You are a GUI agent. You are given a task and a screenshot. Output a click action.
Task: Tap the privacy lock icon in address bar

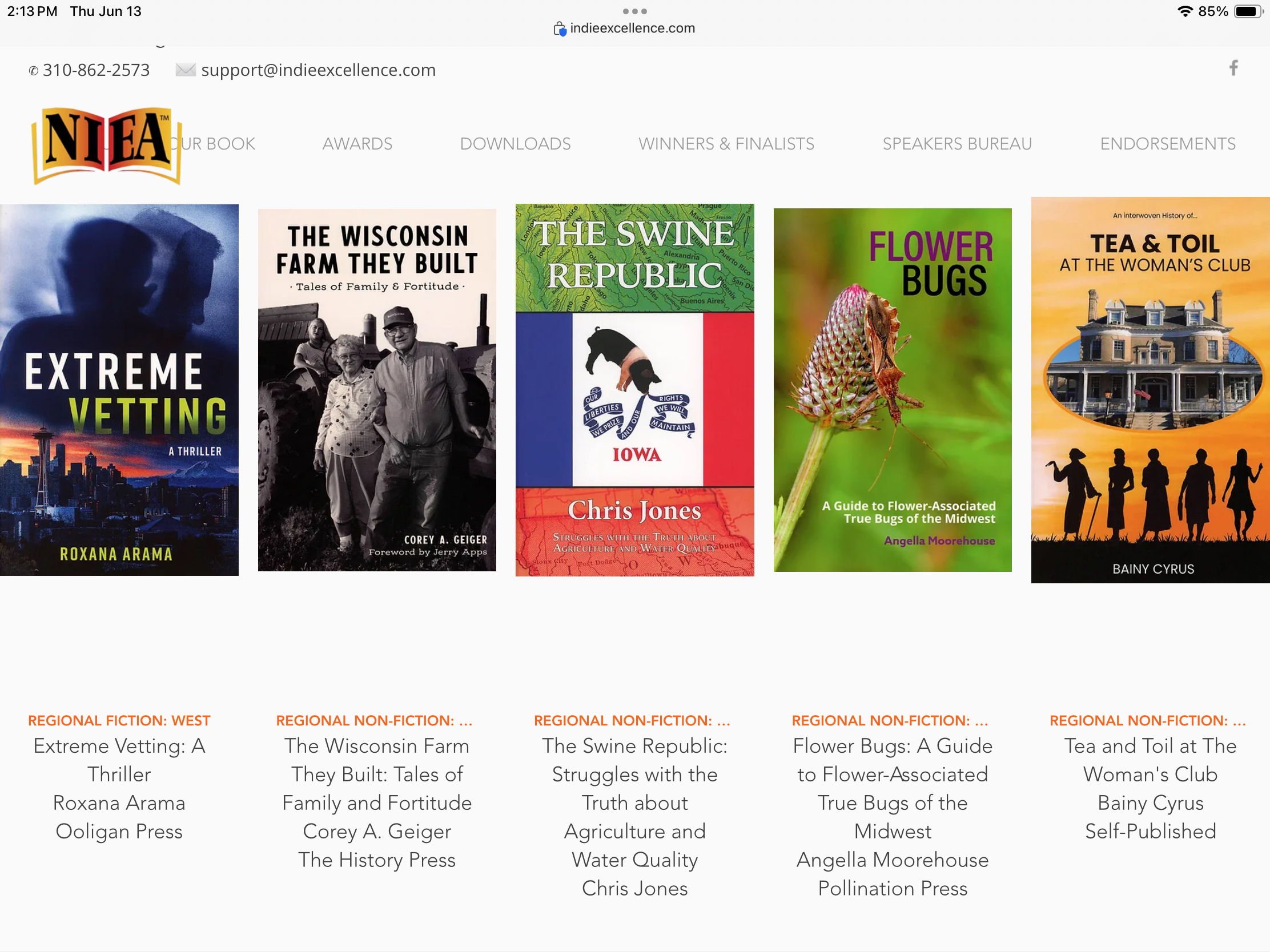pos(559,29)
